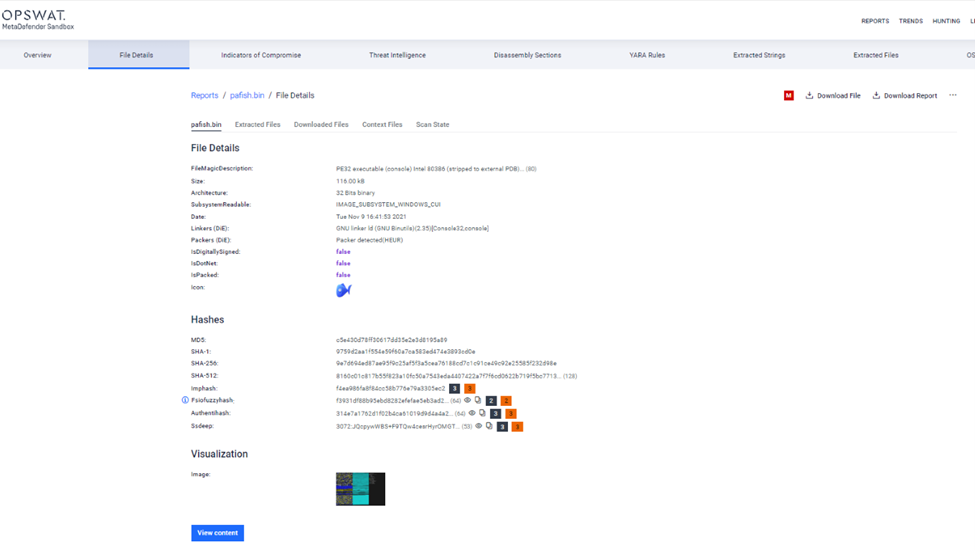Copy the Authentihash value
Image resolution: width=975 pixels, height=550 pixels.
click(482, 413)
